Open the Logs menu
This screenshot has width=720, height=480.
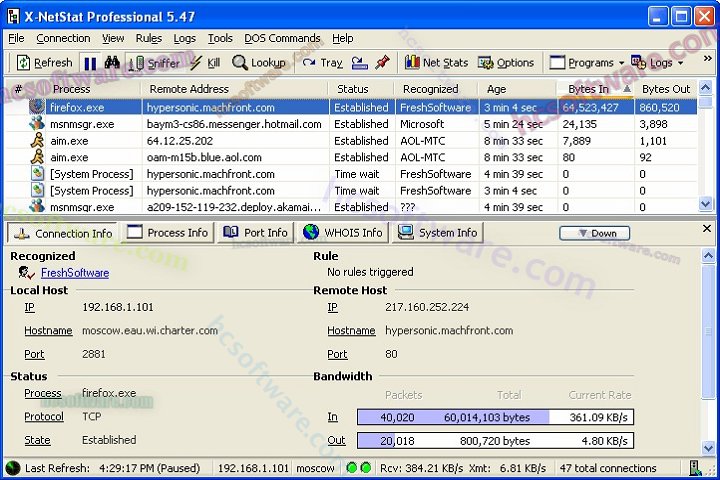pyautogui.click(x=185, y=38)
